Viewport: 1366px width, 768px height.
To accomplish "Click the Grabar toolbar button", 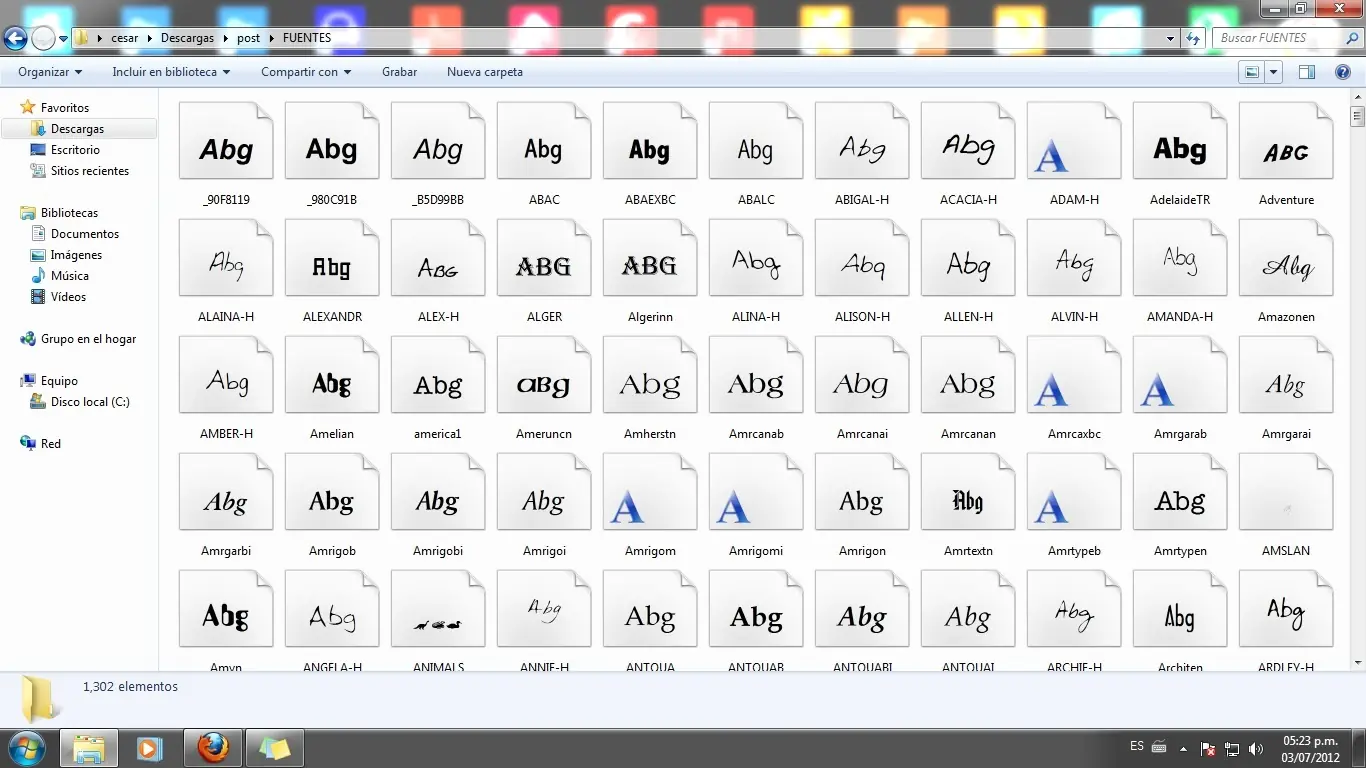I will point(399,72).
